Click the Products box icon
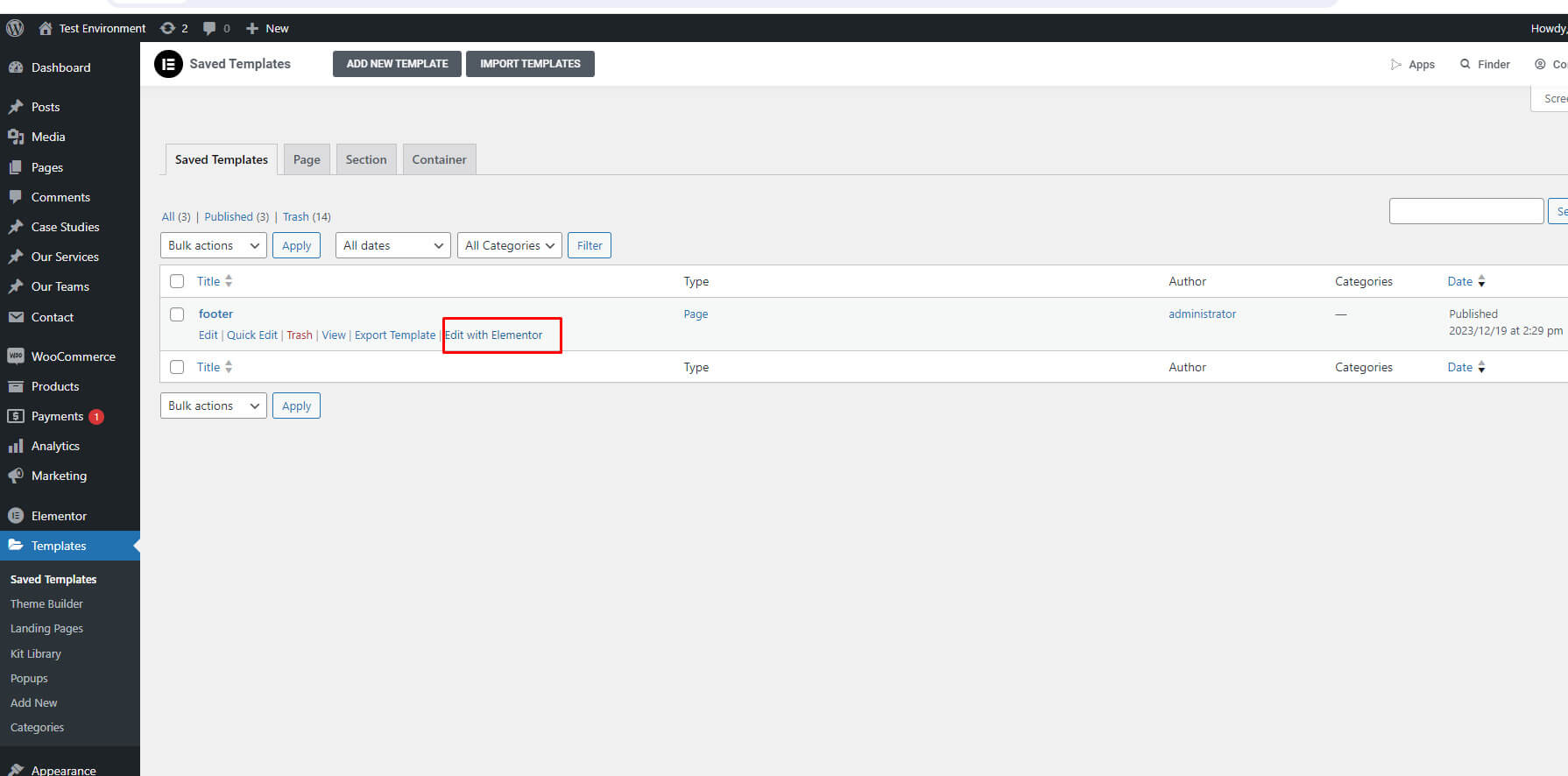This screenshot has width=1568, height=776. (16, 386)
